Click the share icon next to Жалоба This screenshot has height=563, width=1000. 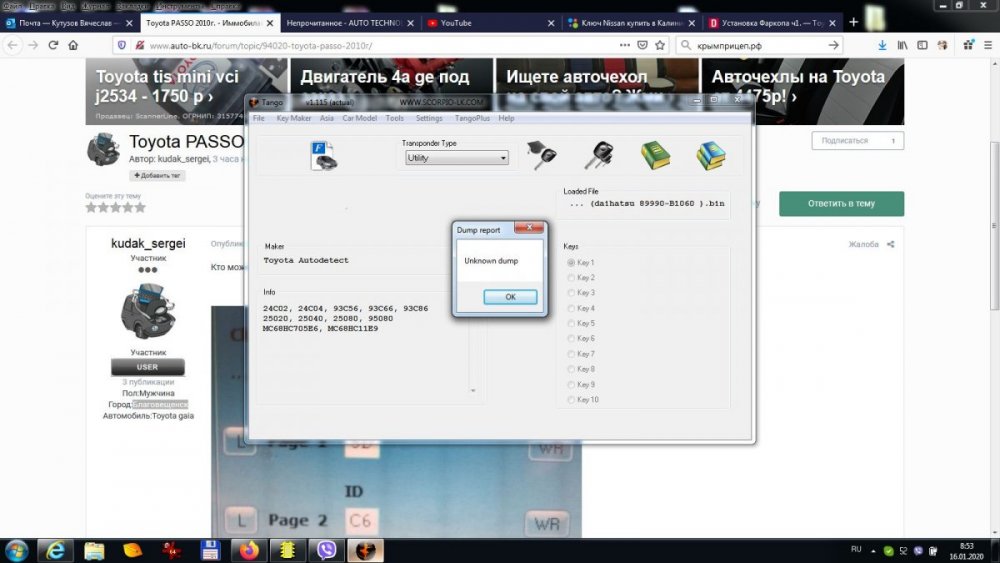click(x=890, y=244)
